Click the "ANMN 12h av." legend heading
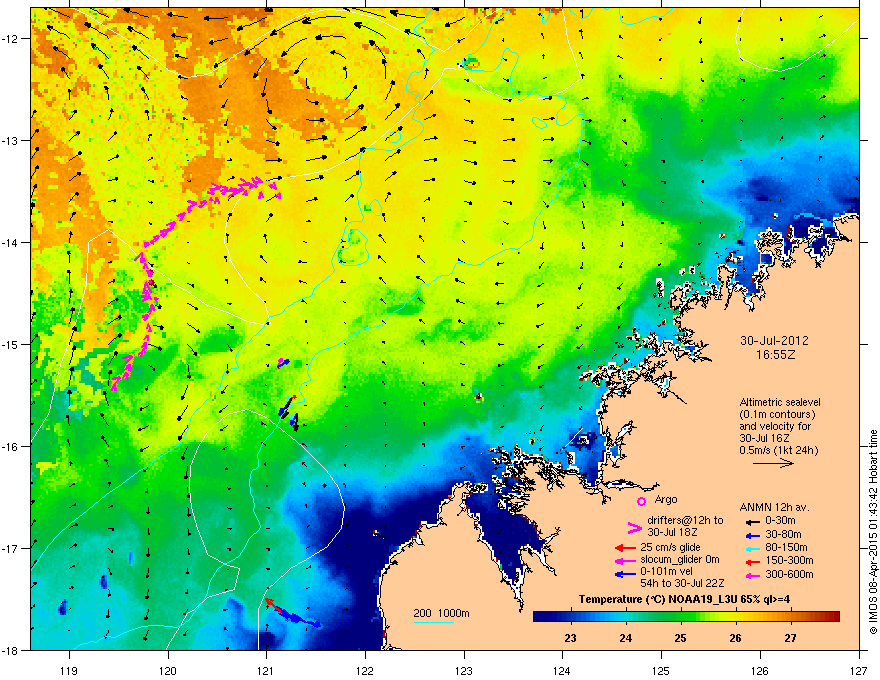This screenshot has height=680, width=880. tap(774, 507)
